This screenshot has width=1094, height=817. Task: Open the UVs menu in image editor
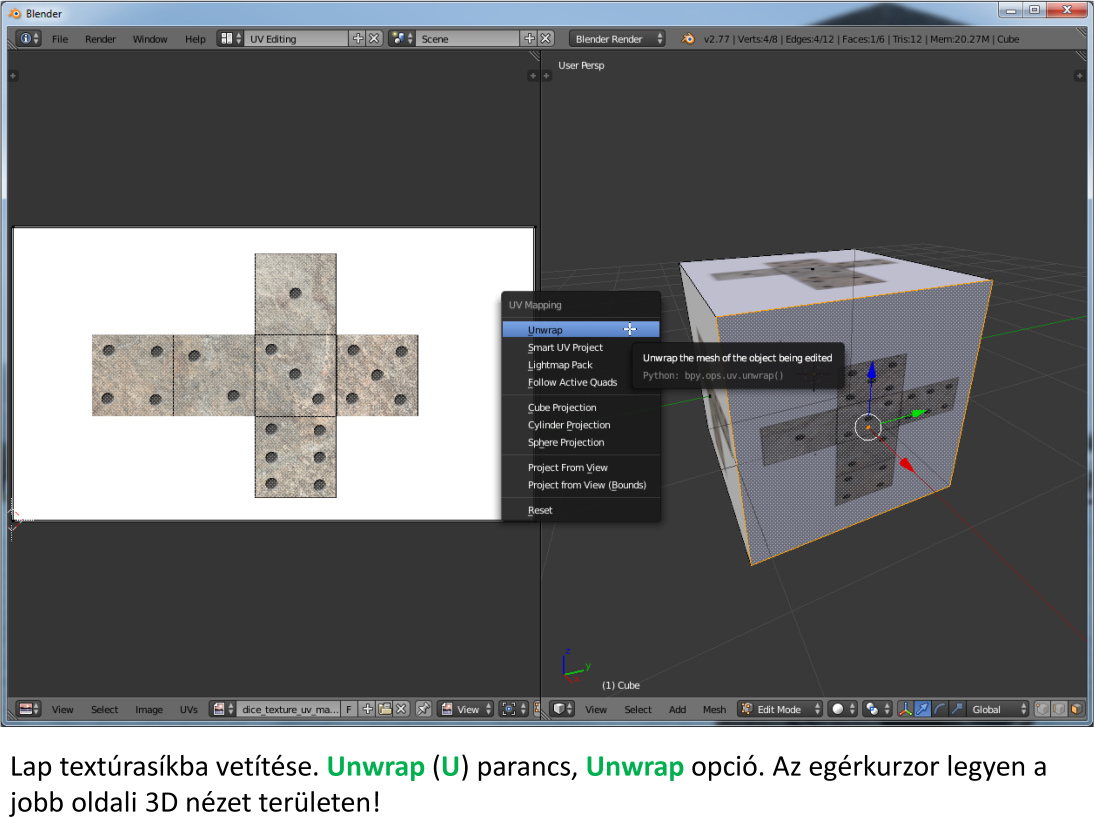pos(189,709)
